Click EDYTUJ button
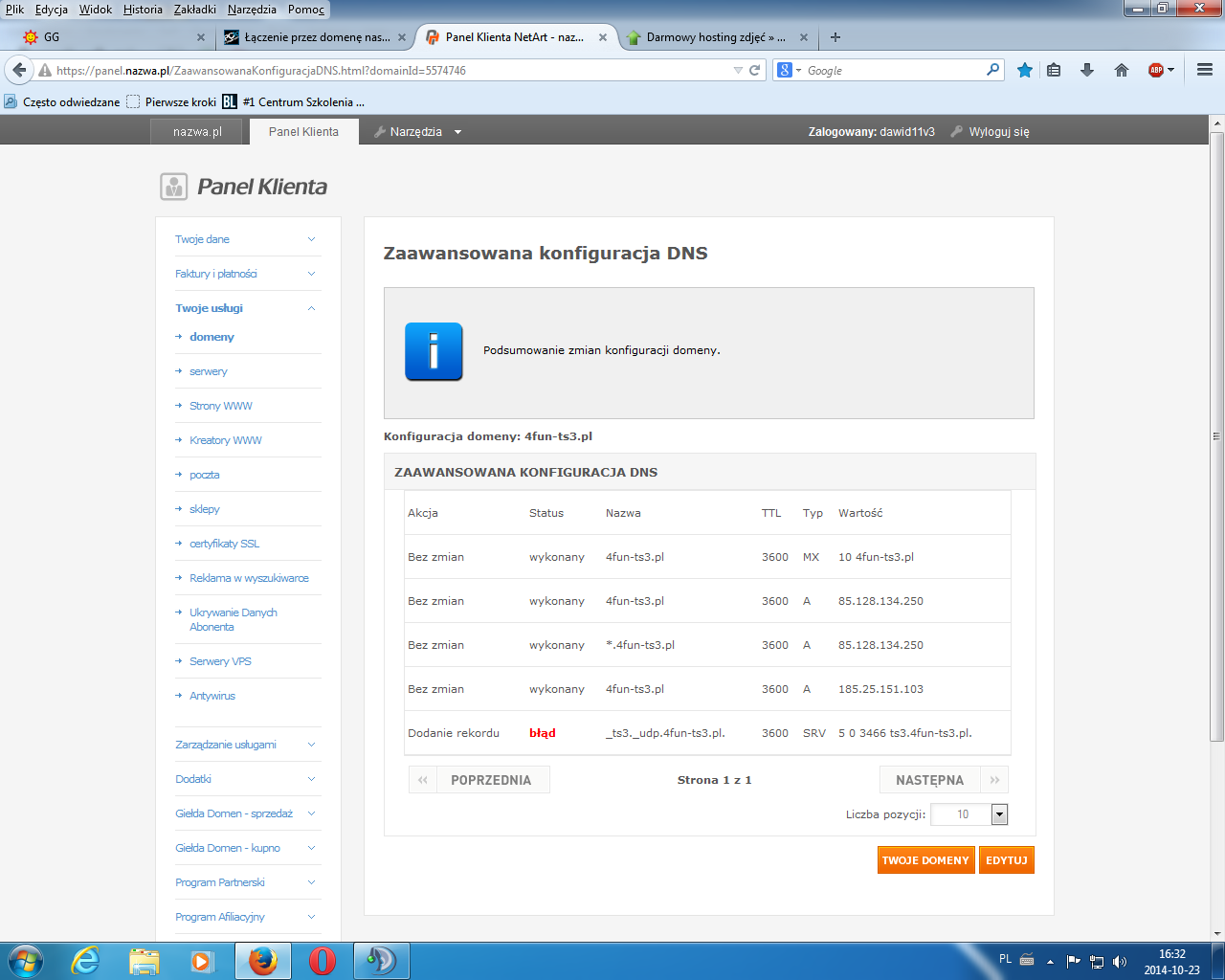Viewport: 1225px width, 980px height. click(1007, 860)
